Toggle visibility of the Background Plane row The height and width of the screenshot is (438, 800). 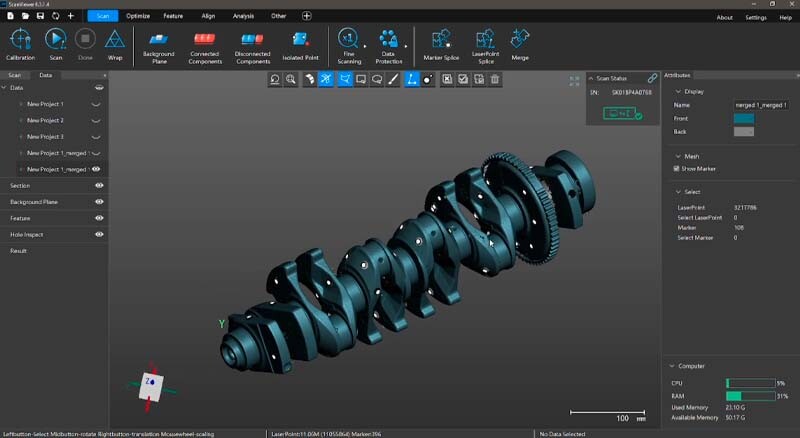(99, 202)
